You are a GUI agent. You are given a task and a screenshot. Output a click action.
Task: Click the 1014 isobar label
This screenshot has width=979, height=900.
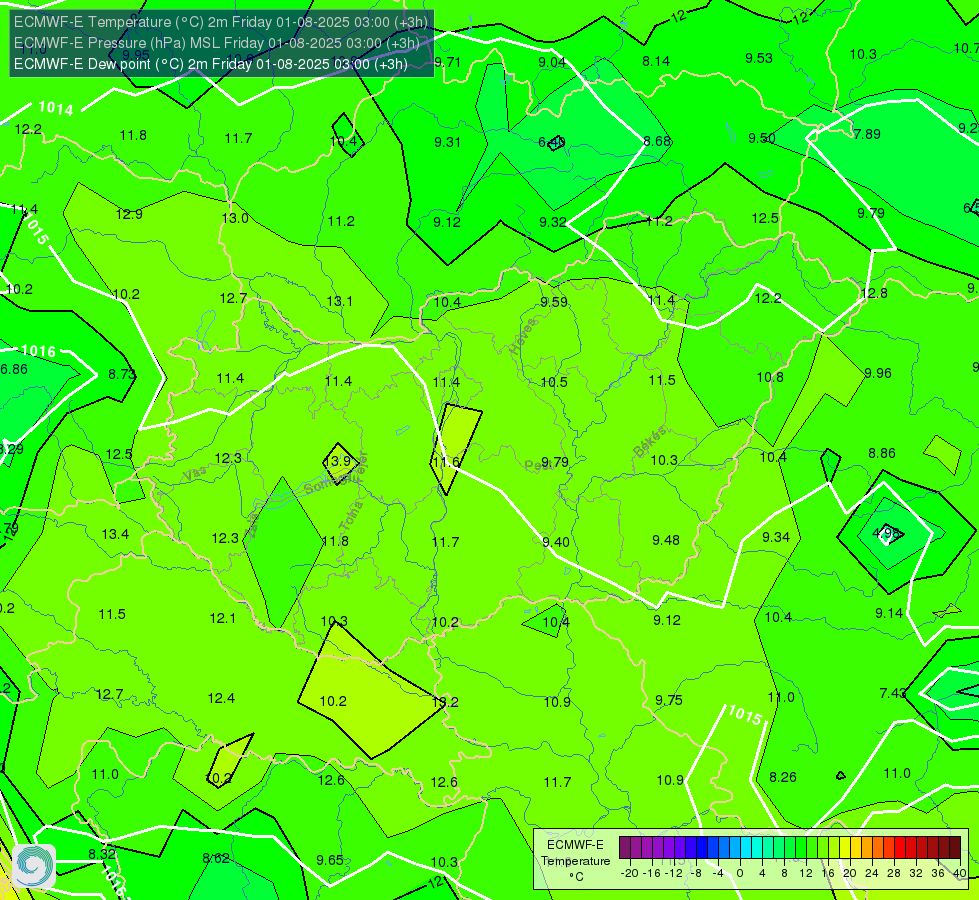point(56,109)
